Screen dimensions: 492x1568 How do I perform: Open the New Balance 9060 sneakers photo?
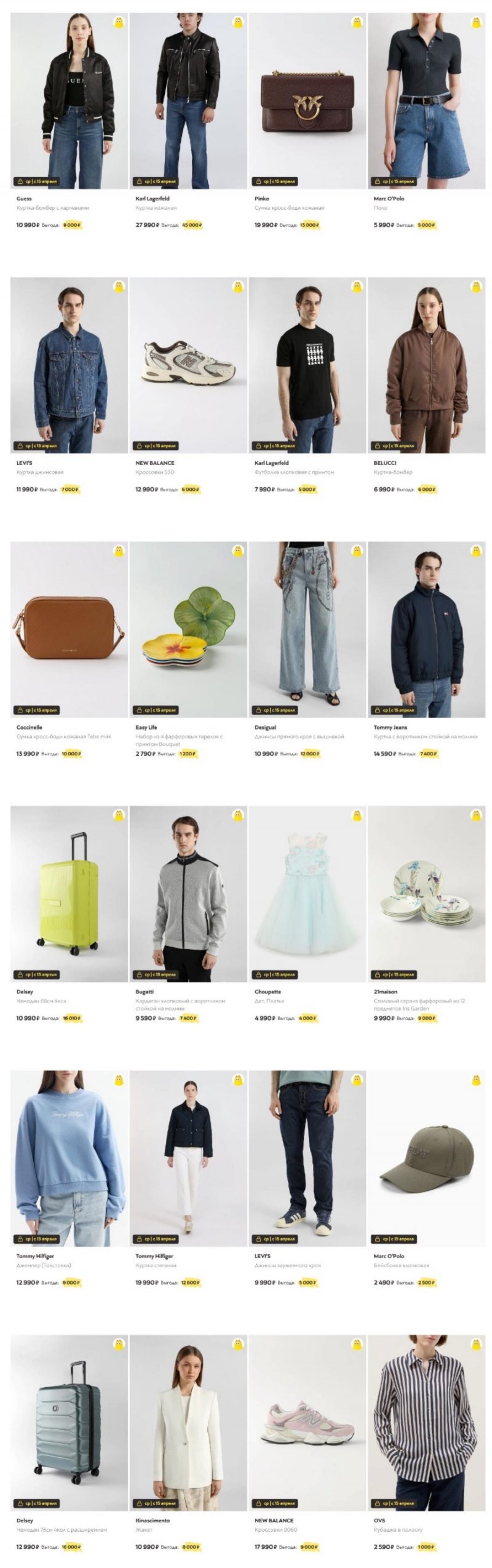(x=307, y=1422)
